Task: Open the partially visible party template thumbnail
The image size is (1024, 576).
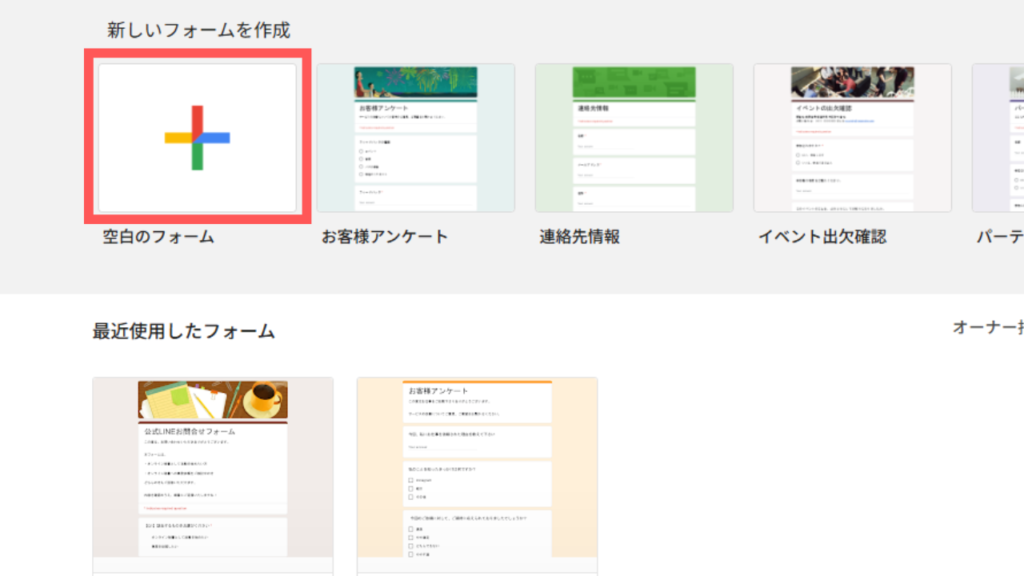Action: point(998,140)
